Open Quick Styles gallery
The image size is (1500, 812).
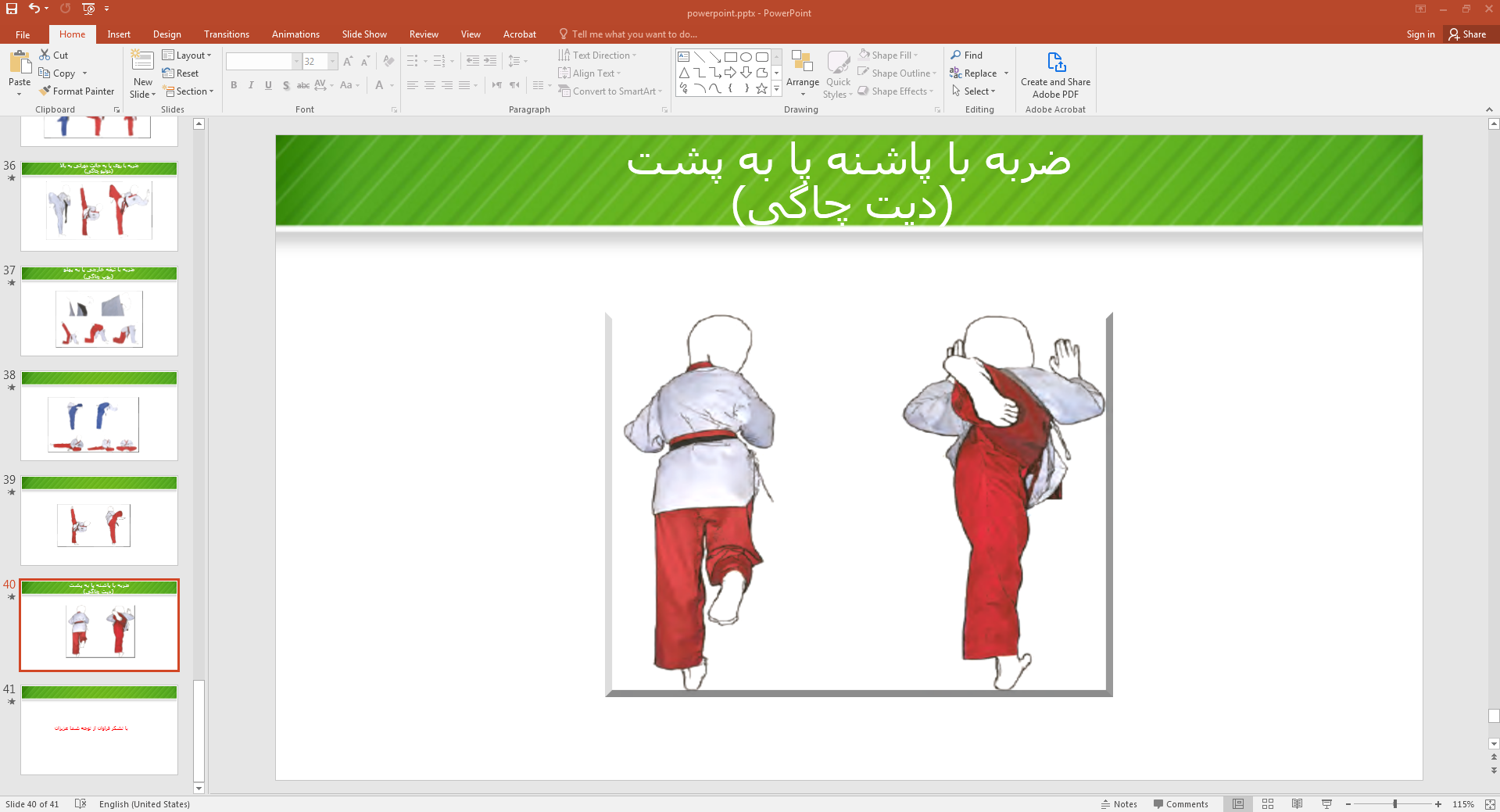tap(838, 73)
